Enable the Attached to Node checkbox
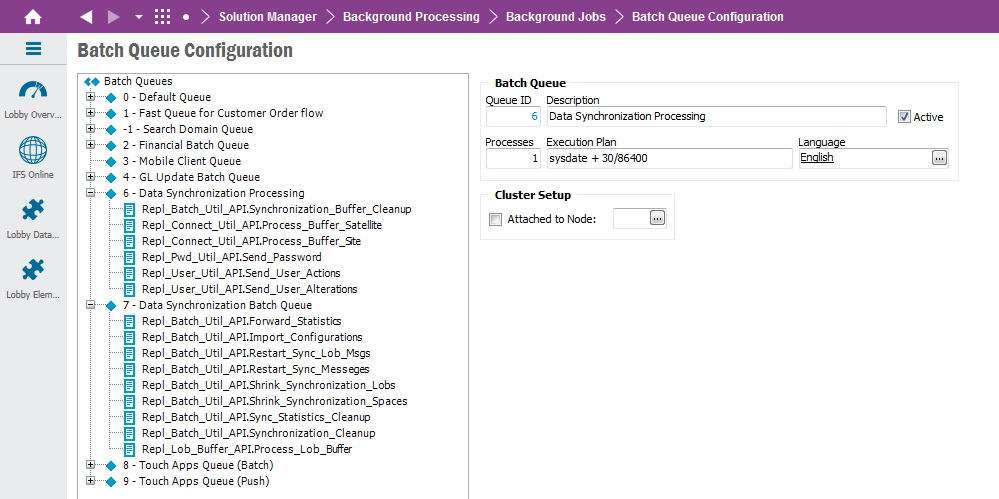 (495, 219)
